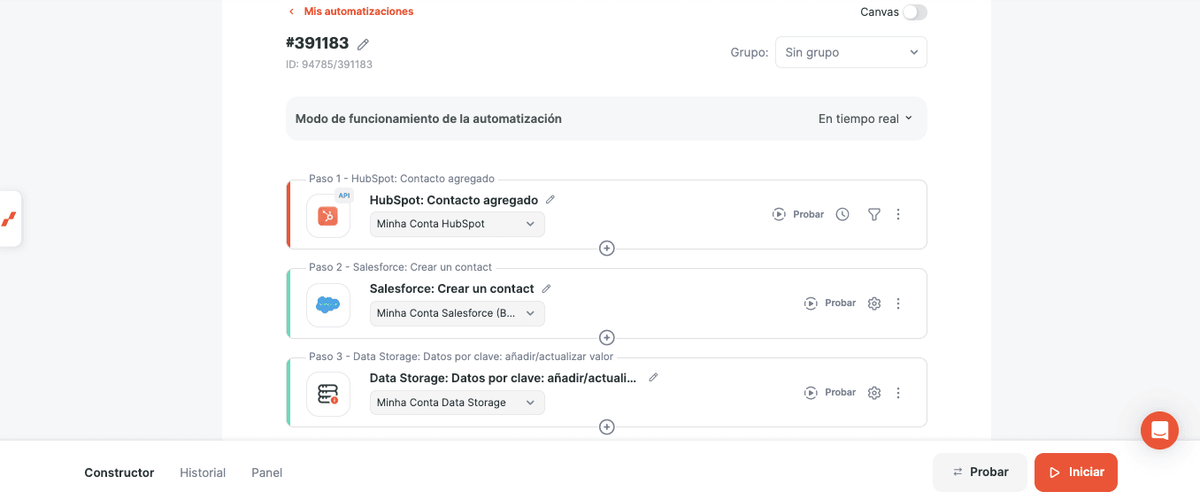1200x499 pixels.
Task: Click the Data Storage: Datos por clave step title
Action: tap(503, 378)
